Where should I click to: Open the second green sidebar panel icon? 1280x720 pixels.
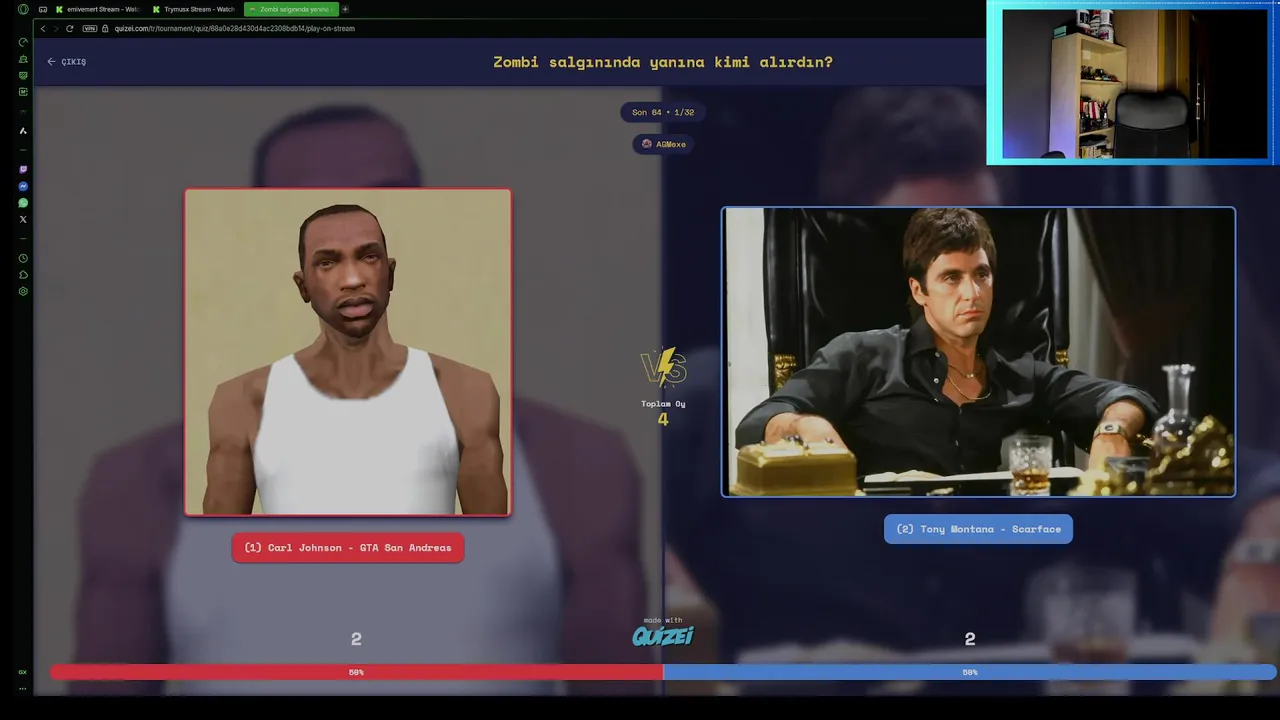point(23,59)
